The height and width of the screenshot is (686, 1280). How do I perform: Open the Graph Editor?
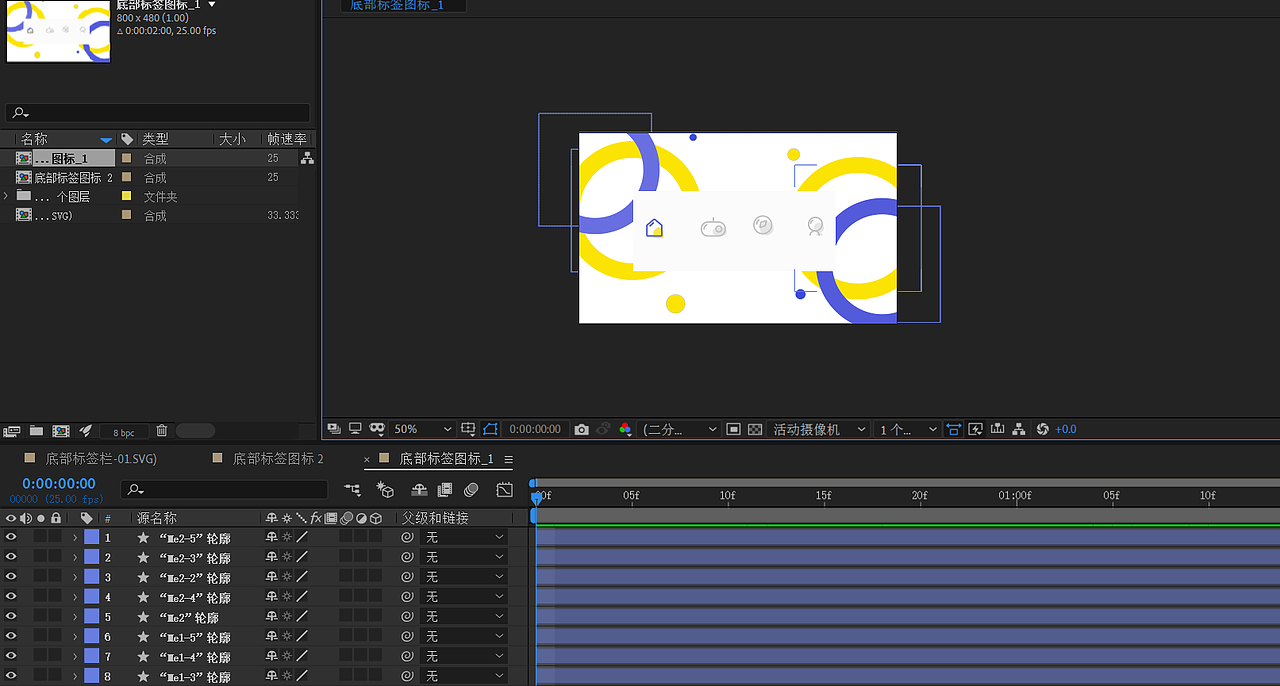click(505, 489)
